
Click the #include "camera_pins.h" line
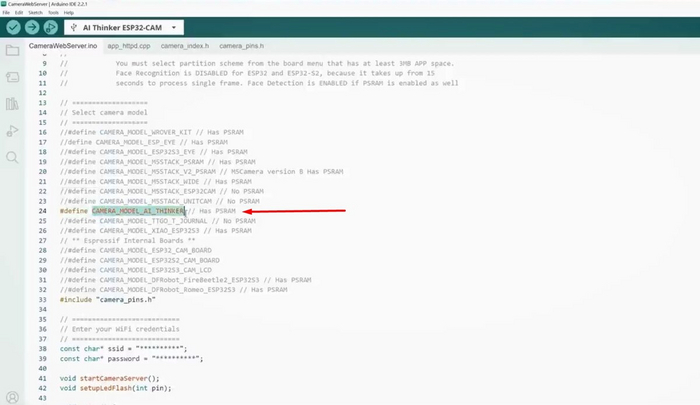[x=108, y=300]
